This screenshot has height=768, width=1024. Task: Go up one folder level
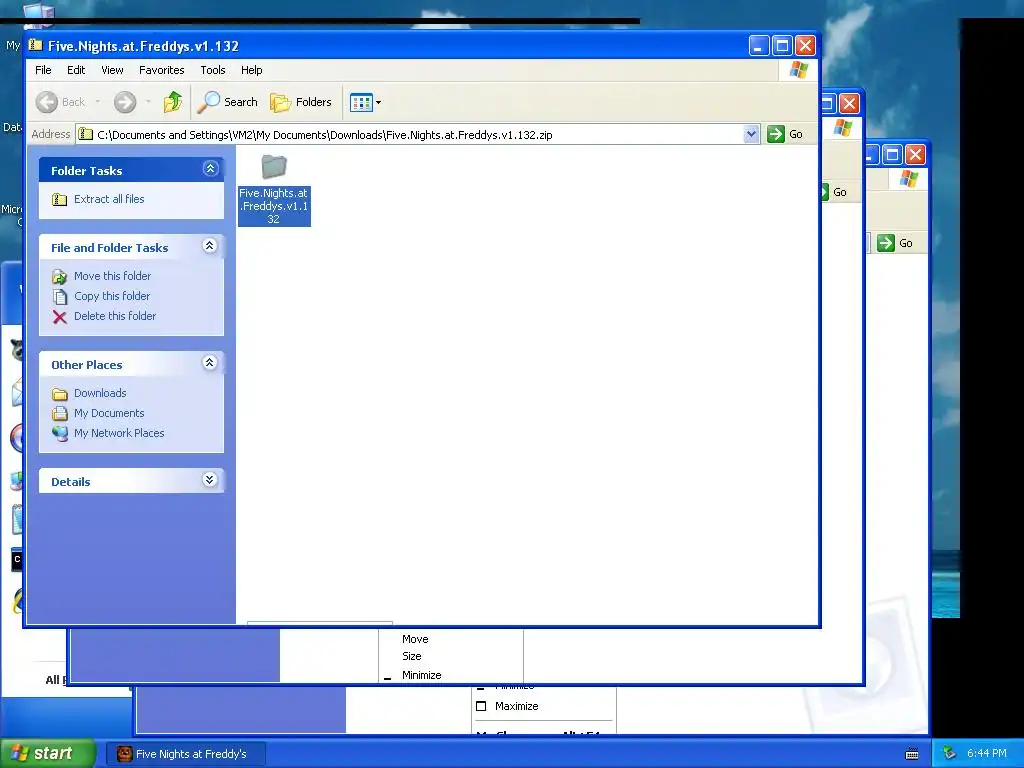(x=173, y=102)
